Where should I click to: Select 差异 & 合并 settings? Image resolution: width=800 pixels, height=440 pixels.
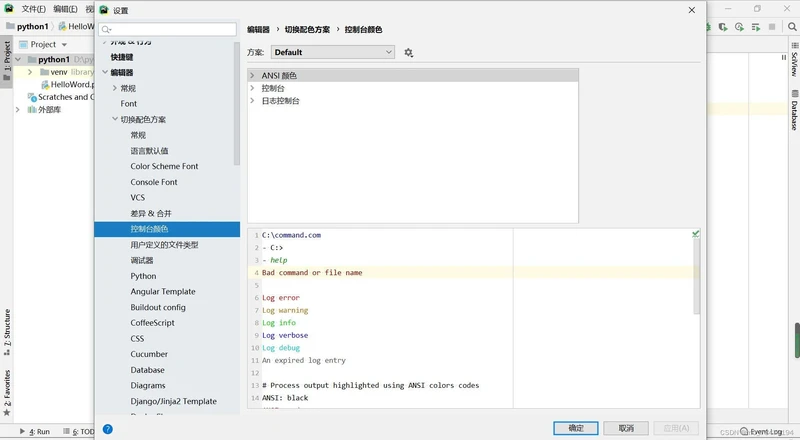click(151, 213)
